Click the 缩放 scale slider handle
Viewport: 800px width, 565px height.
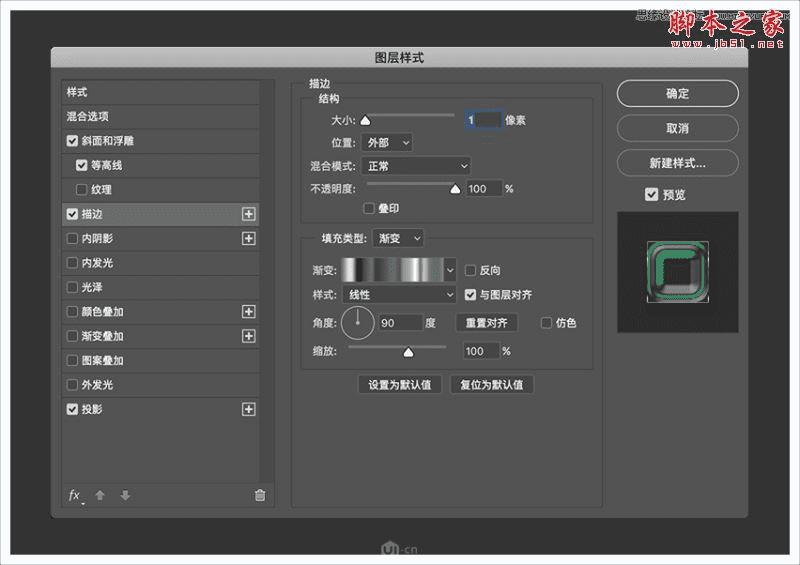pos(408,352)
